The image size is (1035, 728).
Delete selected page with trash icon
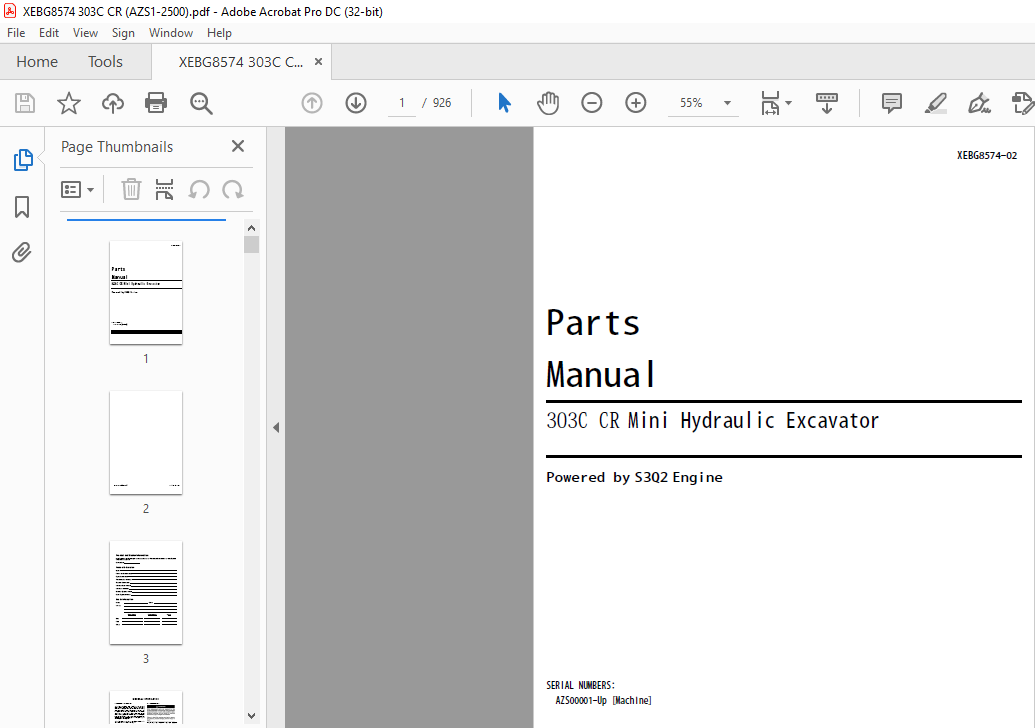(x=131, y=189)
